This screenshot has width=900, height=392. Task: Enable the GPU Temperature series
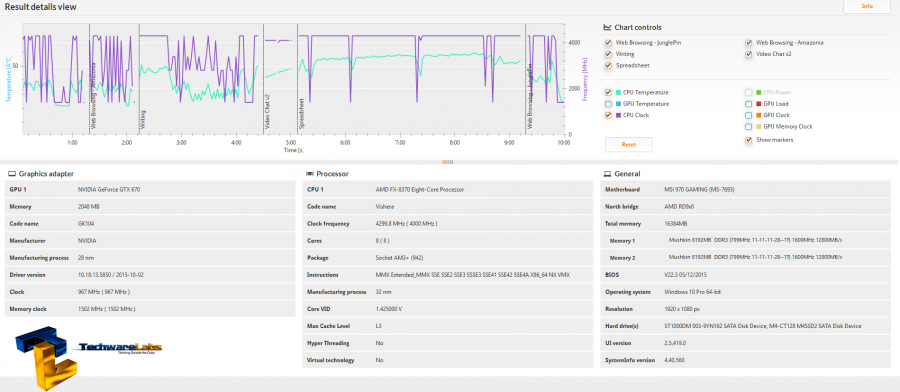(608, 104)
